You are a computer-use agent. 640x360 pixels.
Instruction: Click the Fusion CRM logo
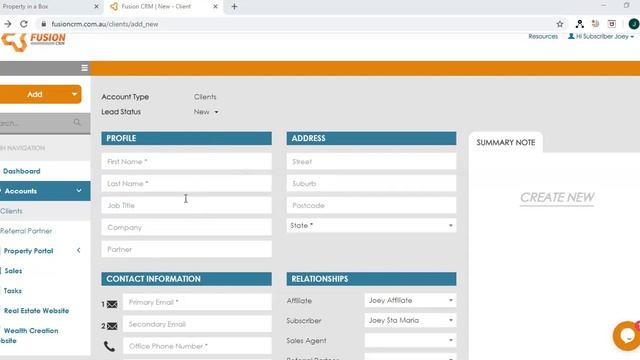click(33, 42)
